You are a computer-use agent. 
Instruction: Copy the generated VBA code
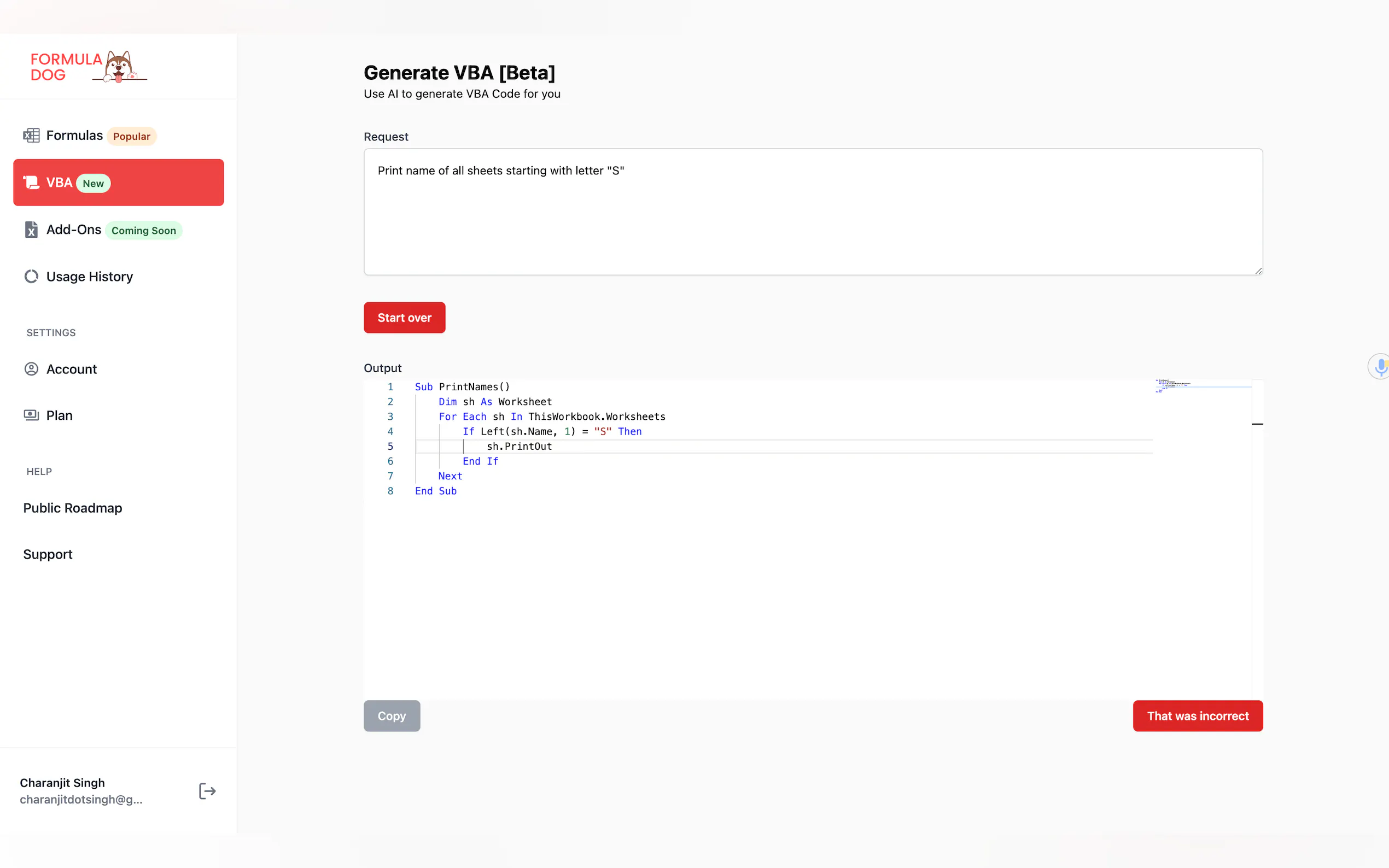[392, 716]
